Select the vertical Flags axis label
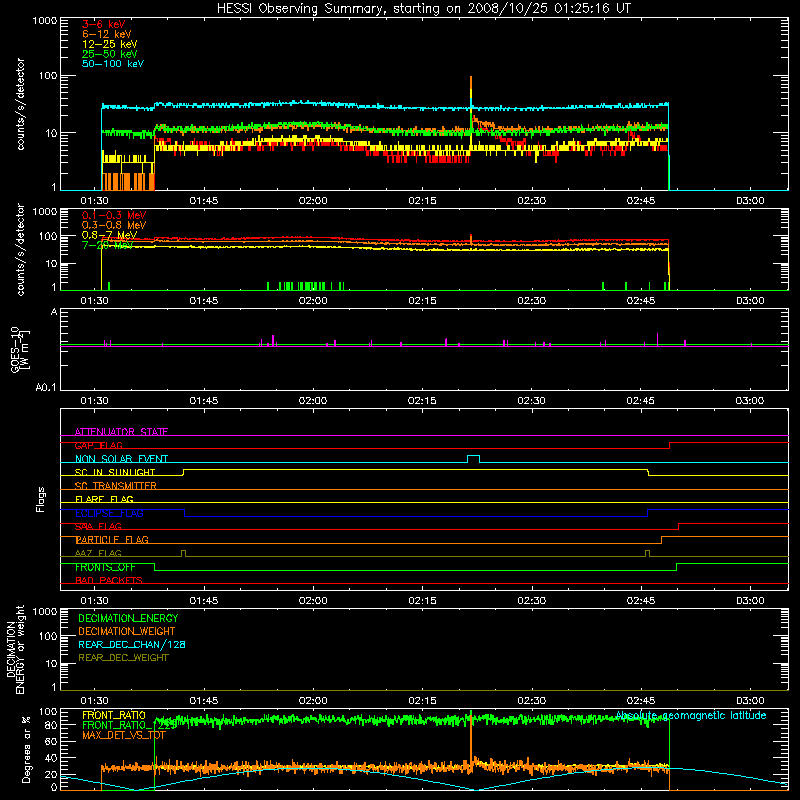This screenshot has width=800, height=800. [x=41, y=500]
